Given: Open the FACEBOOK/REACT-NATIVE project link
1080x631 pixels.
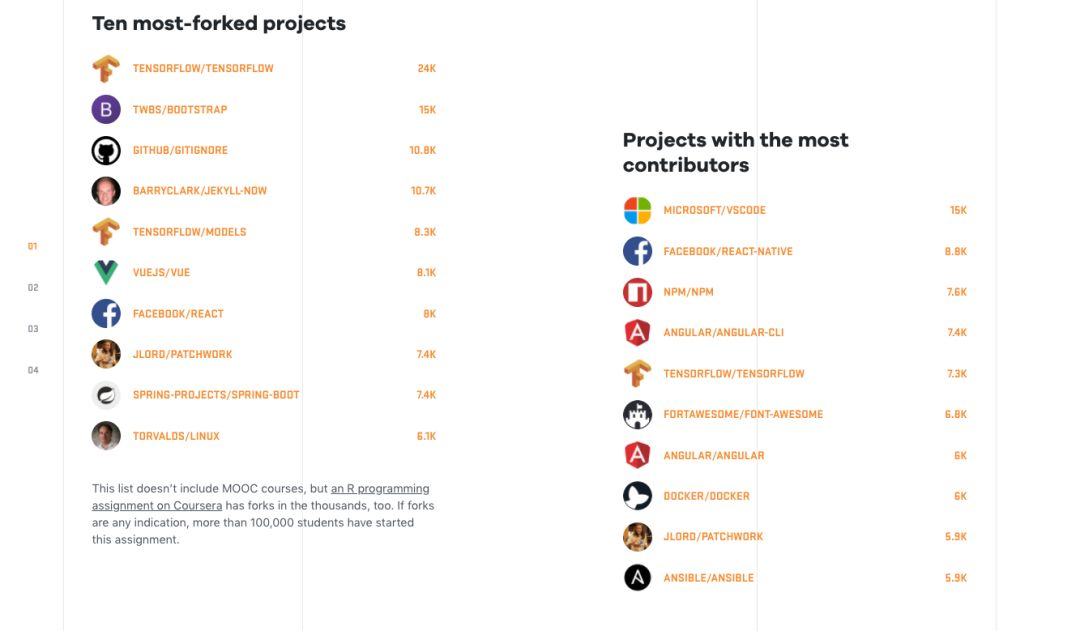Looking at the screenshot, I should point(727,252).
